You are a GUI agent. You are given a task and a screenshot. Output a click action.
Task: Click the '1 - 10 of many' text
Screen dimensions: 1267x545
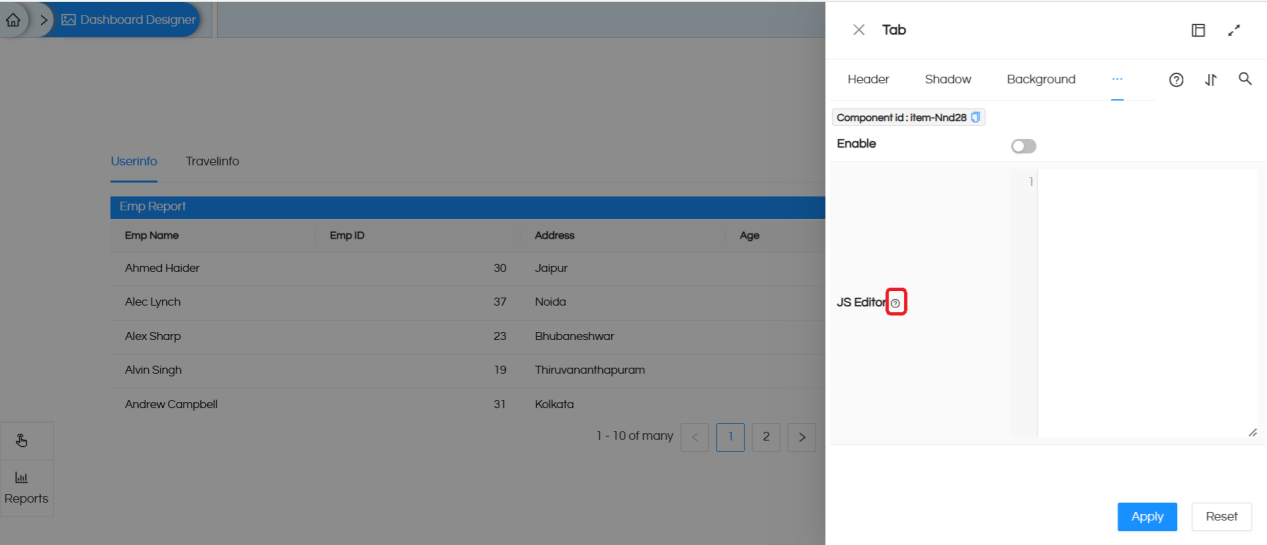(635, 436)
